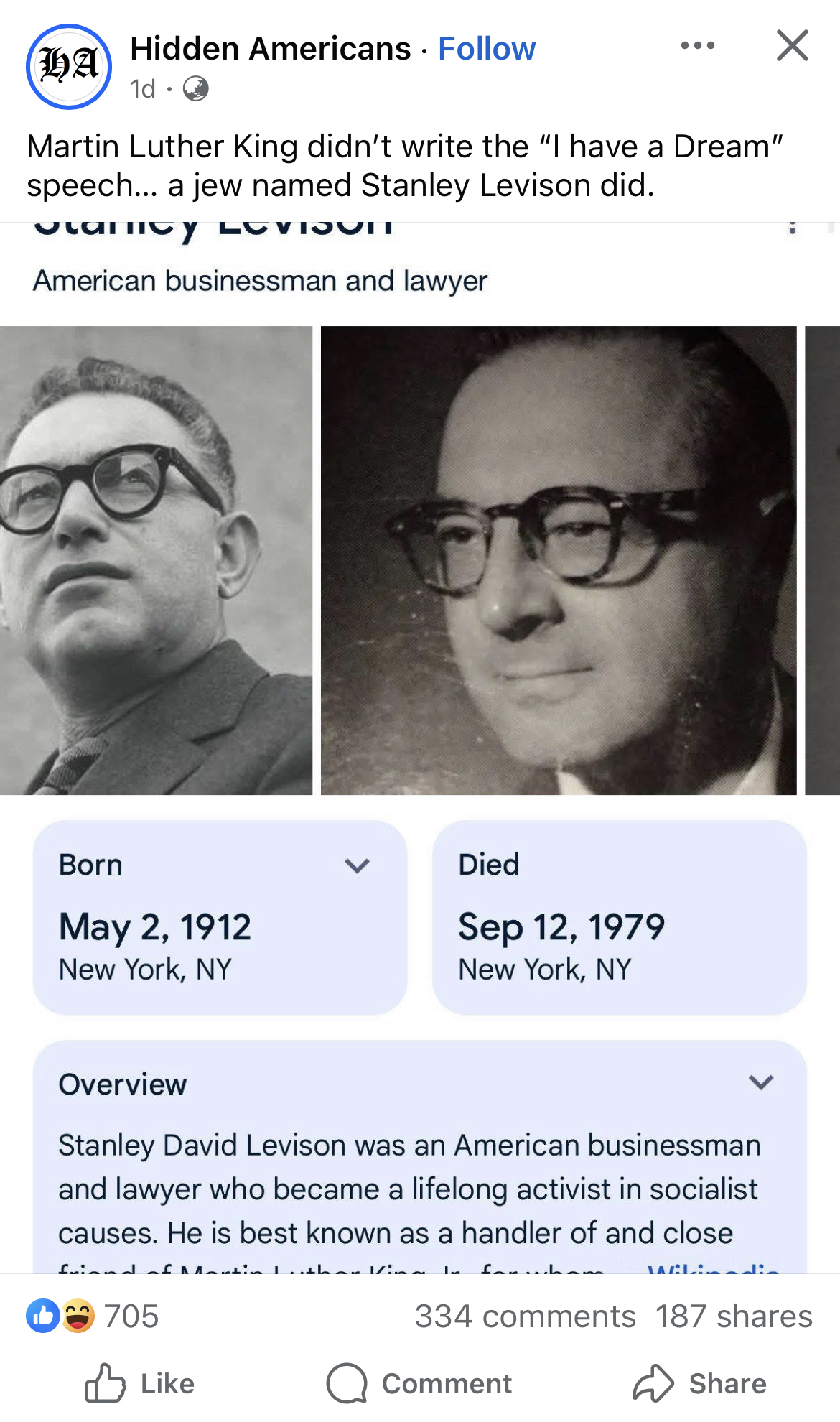Image resolution: width=840 pixels, height=1422 pixels.
Task: View the 334 comments
Action: (x=526, y=1316)
